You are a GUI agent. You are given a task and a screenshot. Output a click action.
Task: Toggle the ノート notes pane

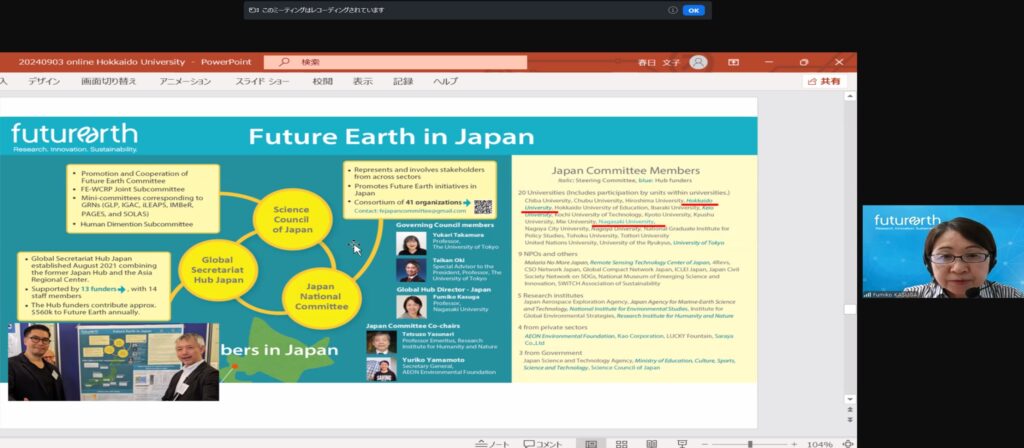[493, 443]
